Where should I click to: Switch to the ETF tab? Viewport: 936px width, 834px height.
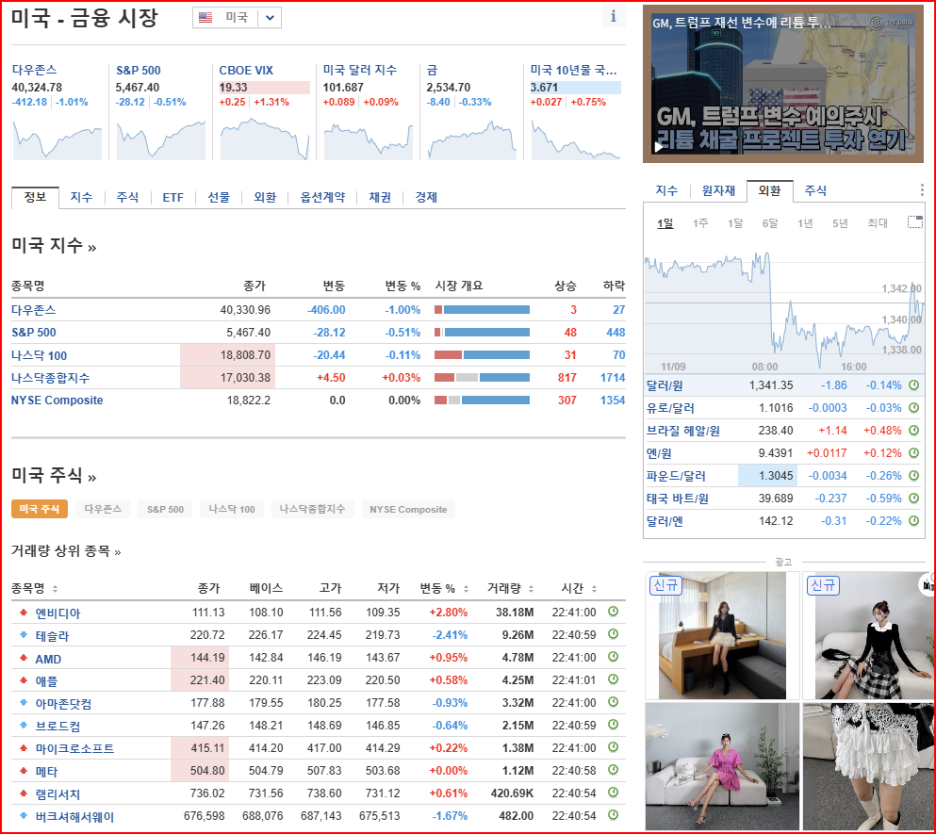pyautogui.click(x=173, y=198)
